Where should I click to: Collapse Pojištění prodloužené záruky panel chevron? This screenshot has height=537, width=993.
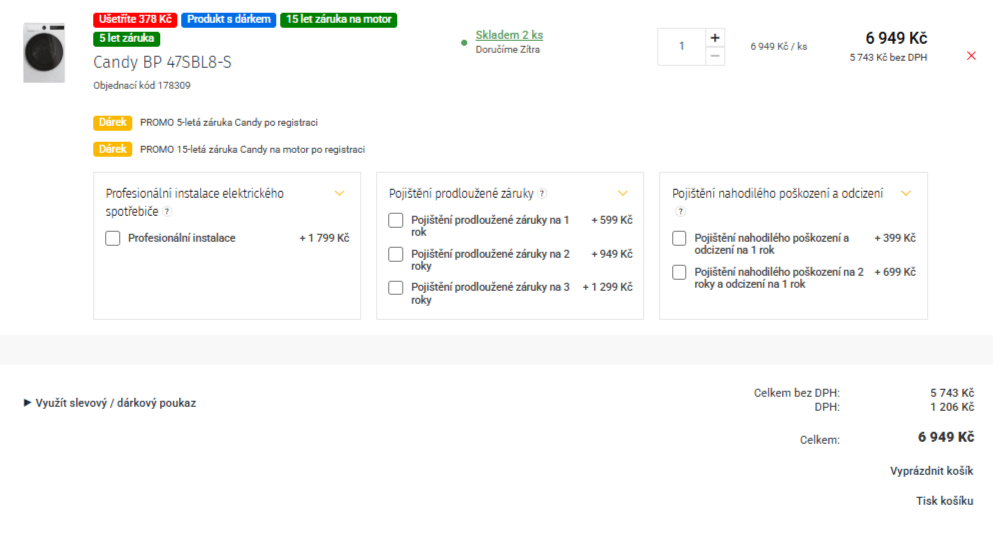coord(623,193)
